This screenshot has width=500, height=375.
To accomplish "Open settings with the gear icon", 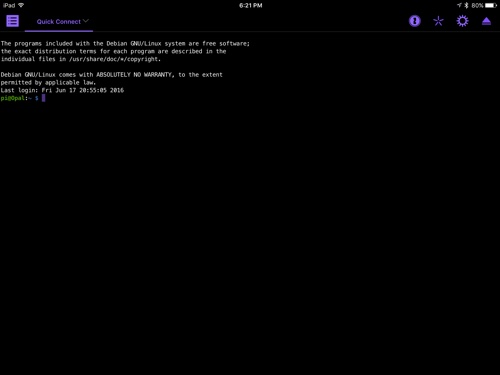I will point(462,21).
